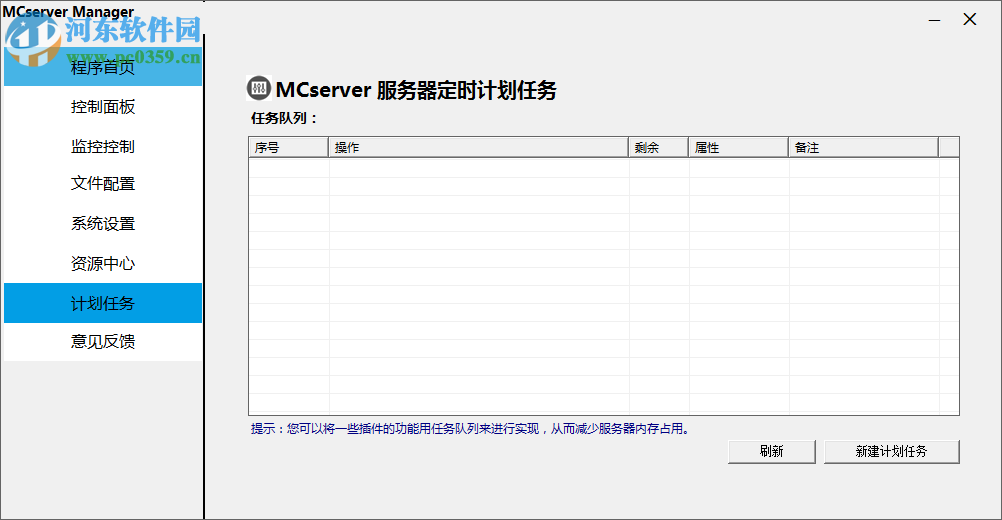This screenshot has width=1002, height=520.
Task: Click the 任务队列 label text
Action: [x=284, y=118]
